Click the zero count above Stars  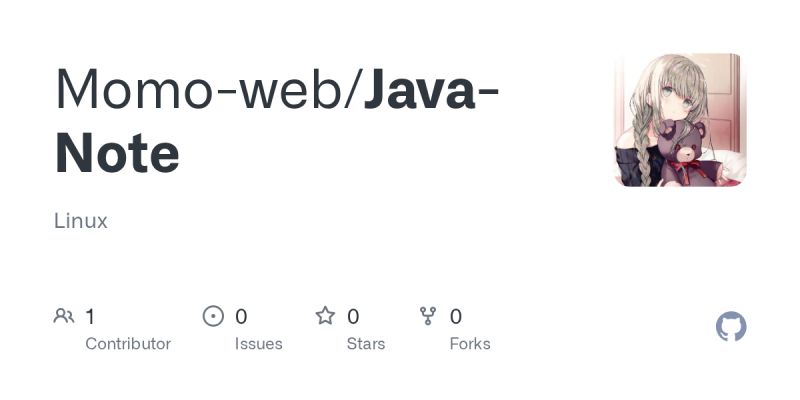[x=353, y=316]
